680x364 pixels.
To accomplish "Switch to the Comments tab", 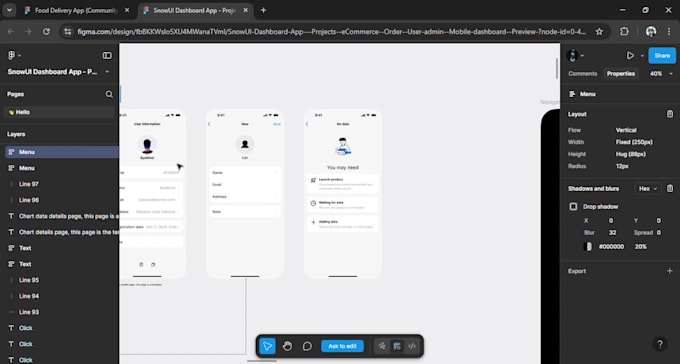I will point(582,74).
